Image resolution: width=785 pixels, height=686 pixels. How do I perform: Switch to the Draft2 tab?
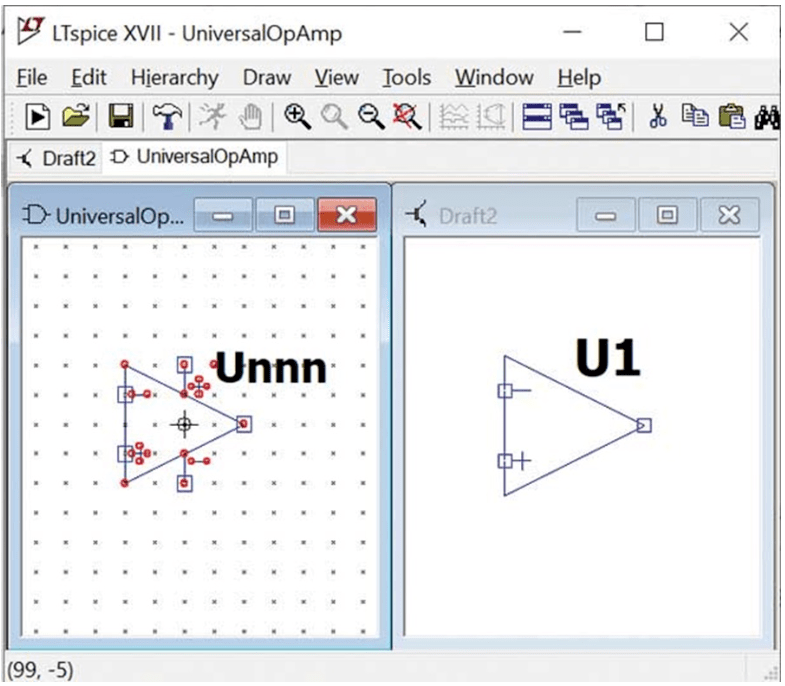[56, 158]
